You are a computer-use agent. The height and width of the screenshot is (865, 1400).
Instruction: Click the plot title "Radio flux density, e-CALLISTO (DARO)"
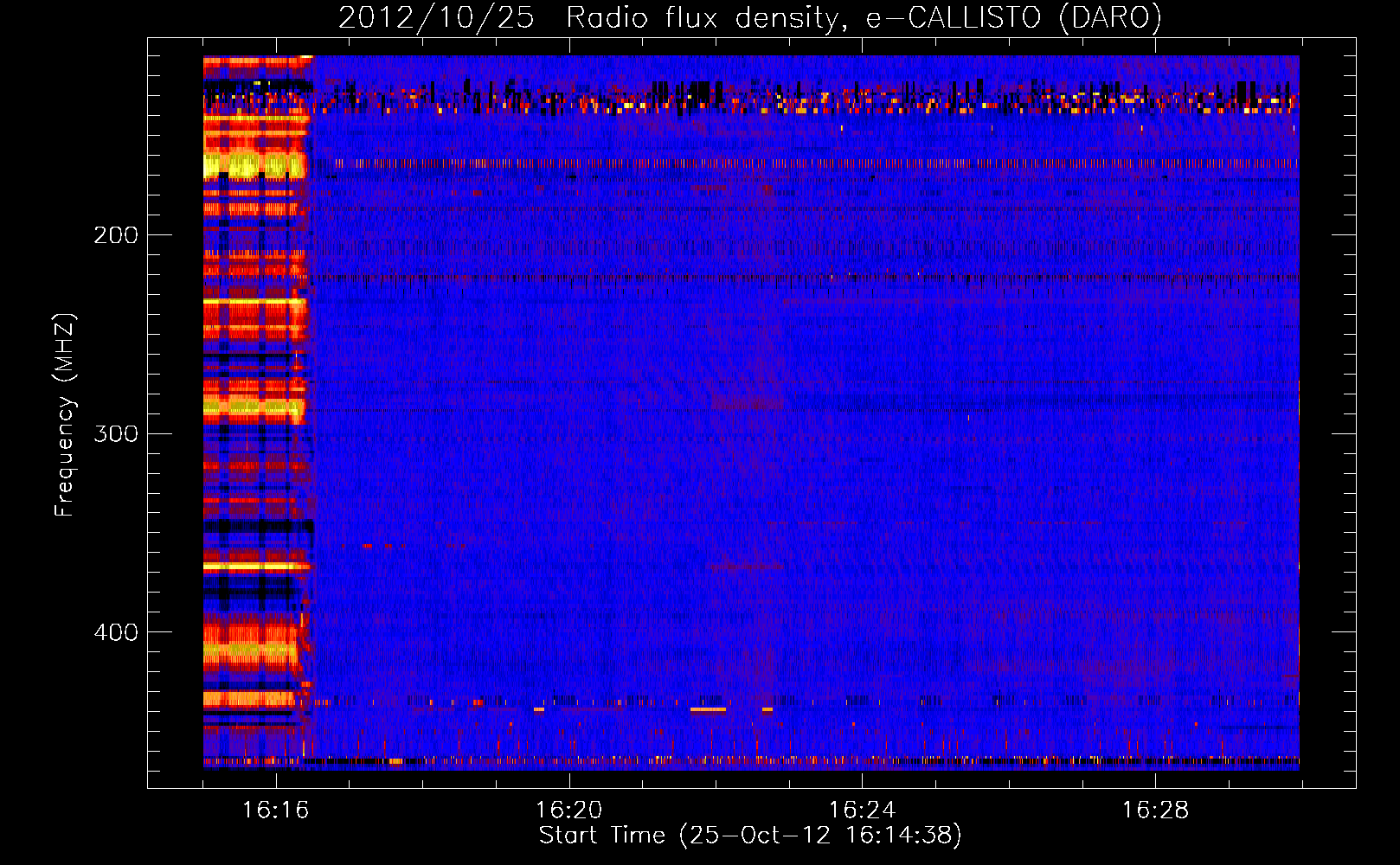[864, 18]
